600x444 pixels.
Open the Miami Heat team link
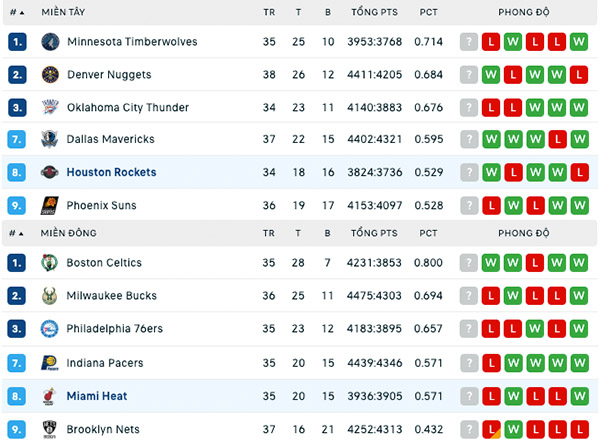(x=97, y=396)
